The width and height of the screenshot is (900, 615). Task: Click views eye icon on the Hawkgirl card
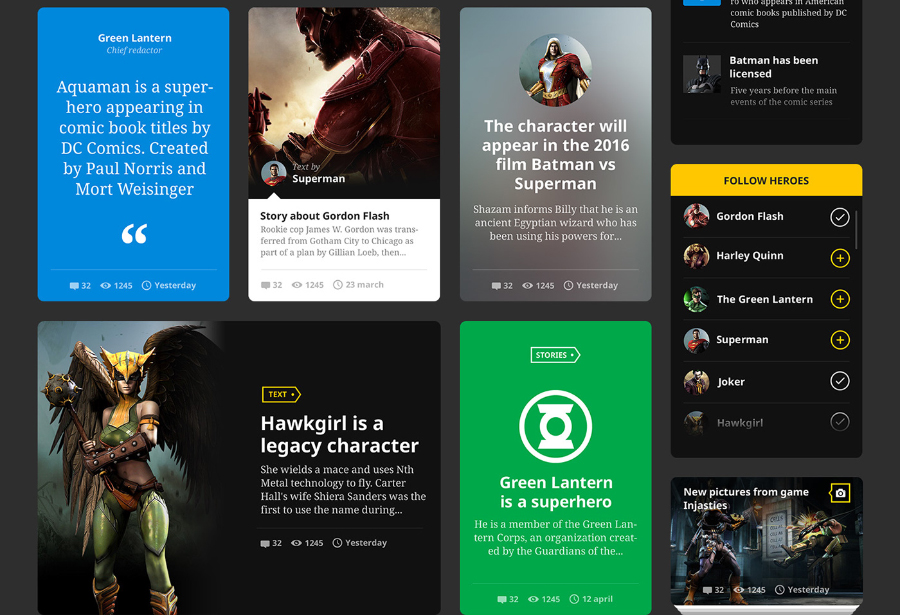click(296, 543)
